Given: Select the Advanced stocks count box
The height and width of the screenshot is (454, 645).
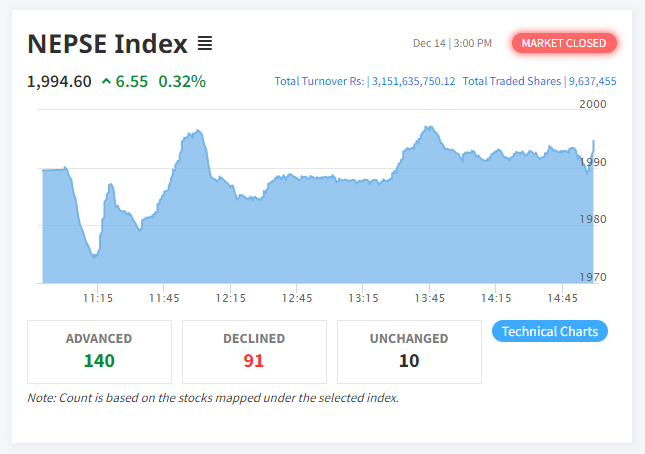Looking at the screenshot, I should coord(99,351).
